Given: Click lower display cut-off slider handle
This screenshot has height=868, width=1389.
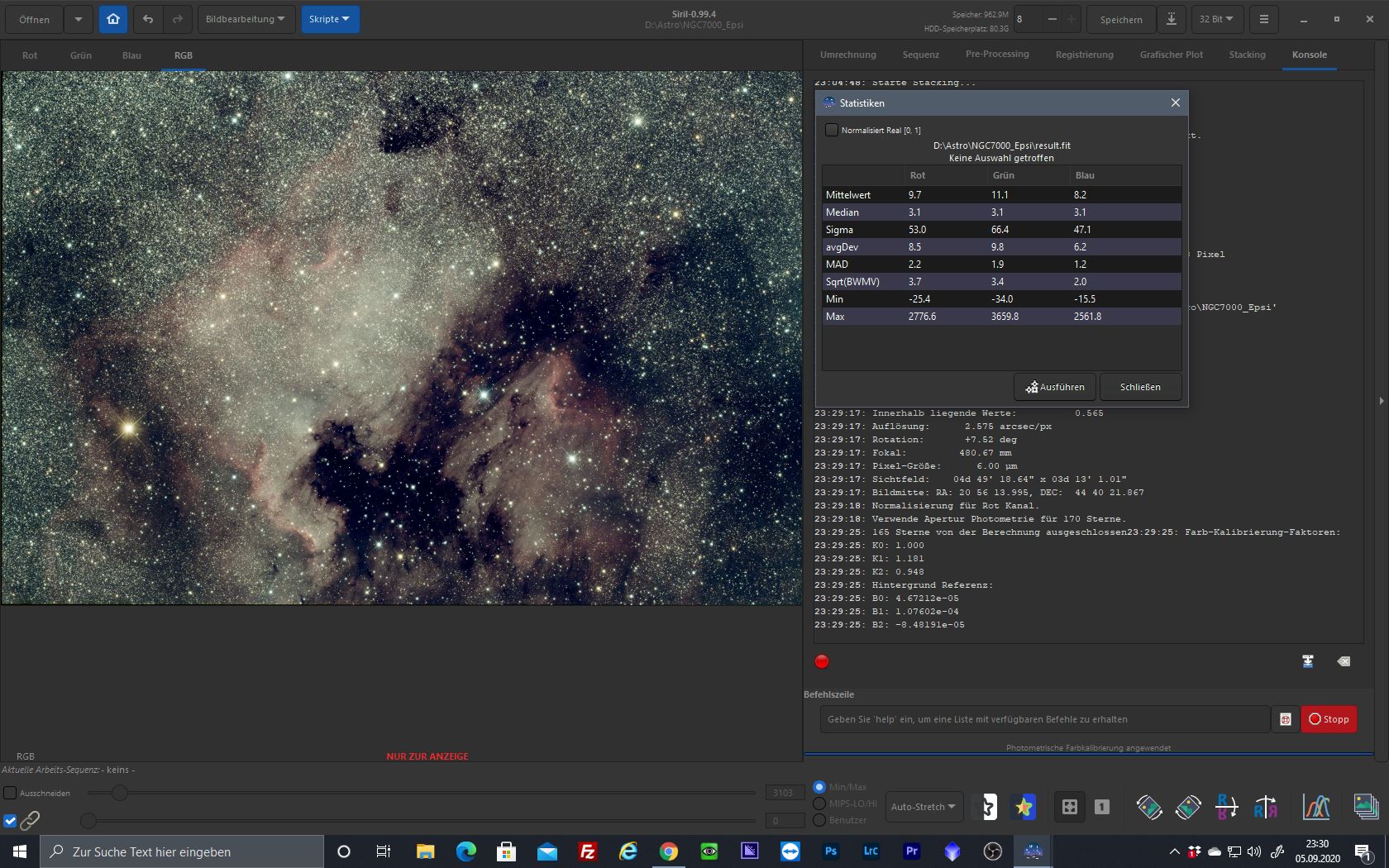Looking at the screenshot, I should [x=88, y=821].
